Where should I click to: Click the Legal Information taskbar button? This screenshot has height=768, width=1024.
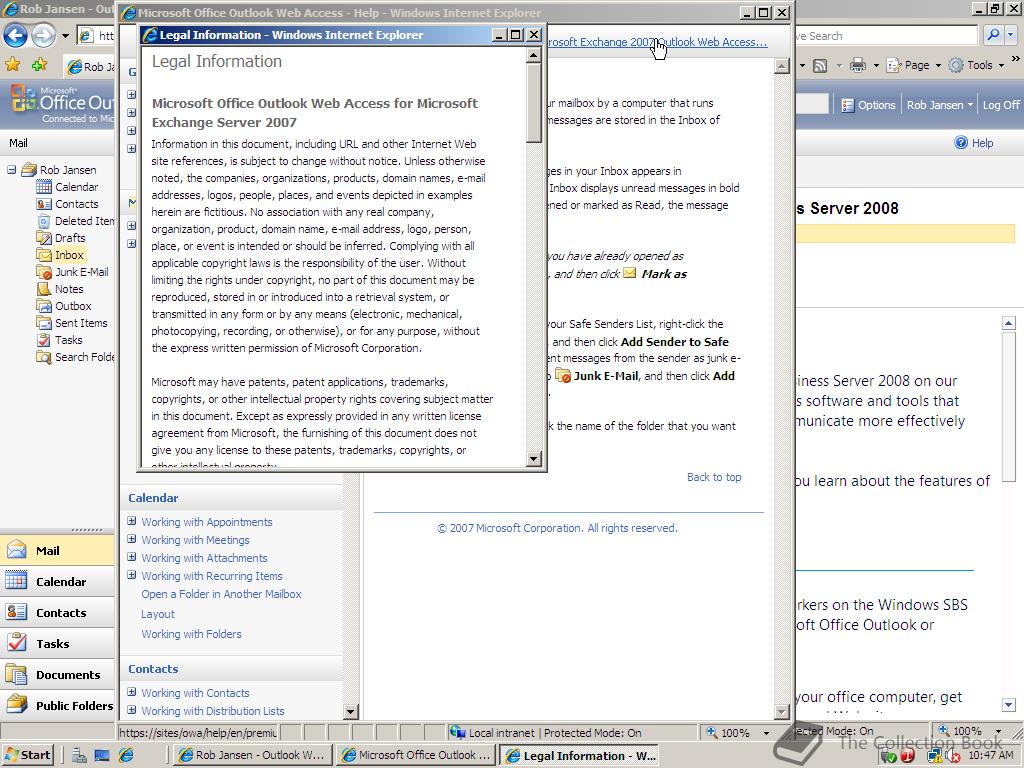click(x=581, y=755)
